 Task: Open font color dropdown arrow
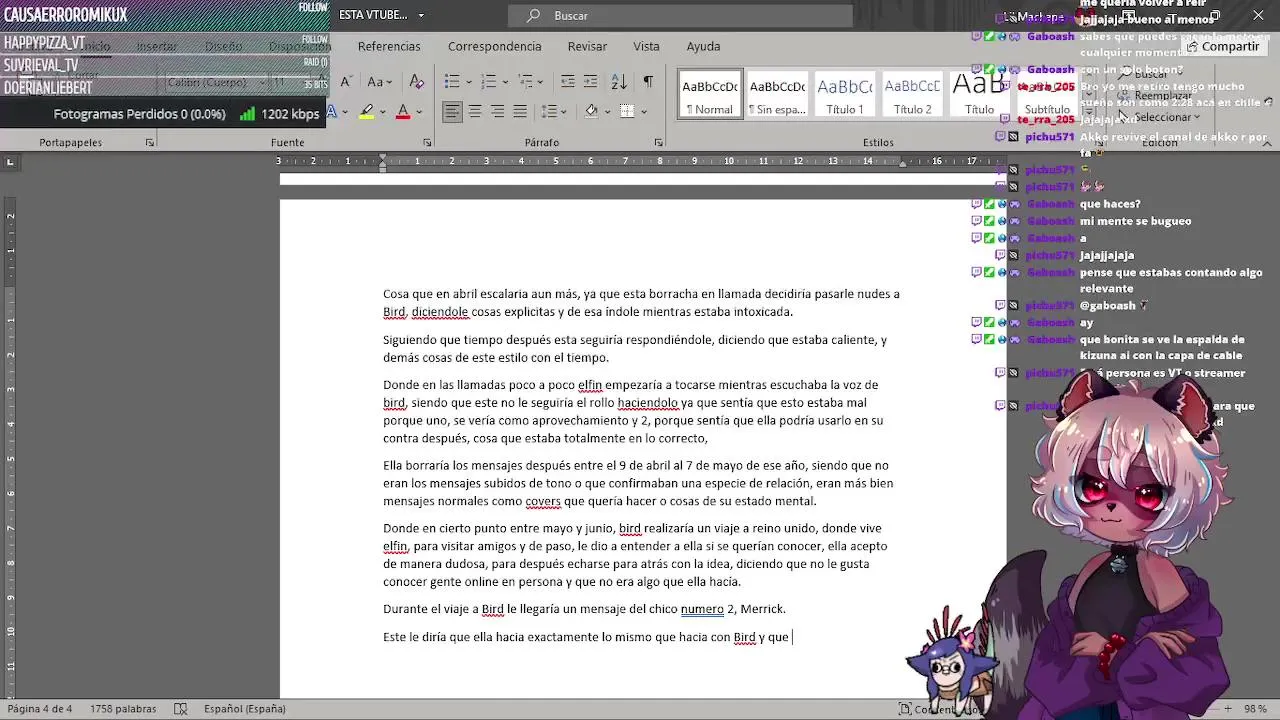pos(419,111)
